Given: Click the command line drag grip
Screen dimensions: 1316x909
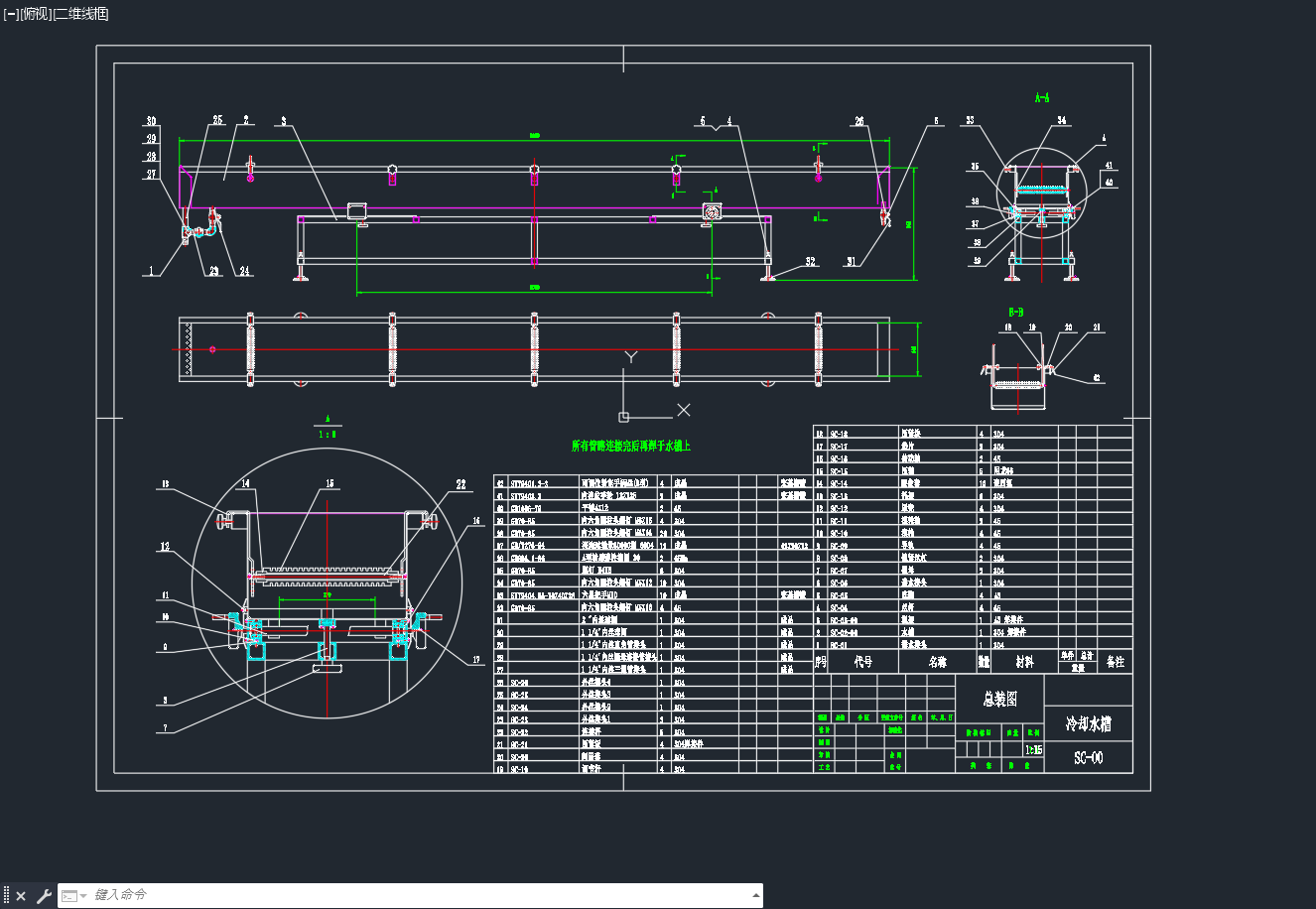Looking at the screenshot, I should click(6, 896).
